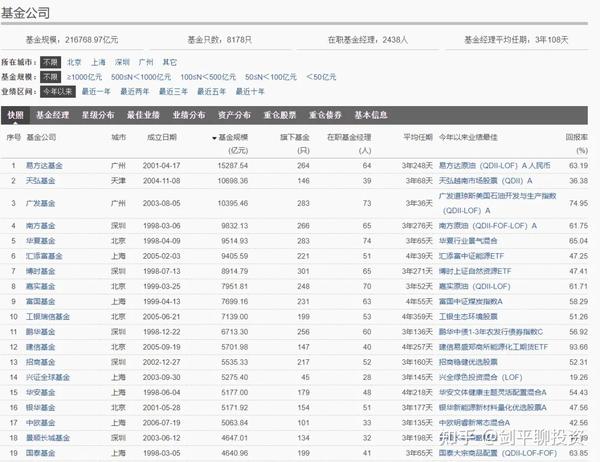Select 其它 city filter

[170, 62]
